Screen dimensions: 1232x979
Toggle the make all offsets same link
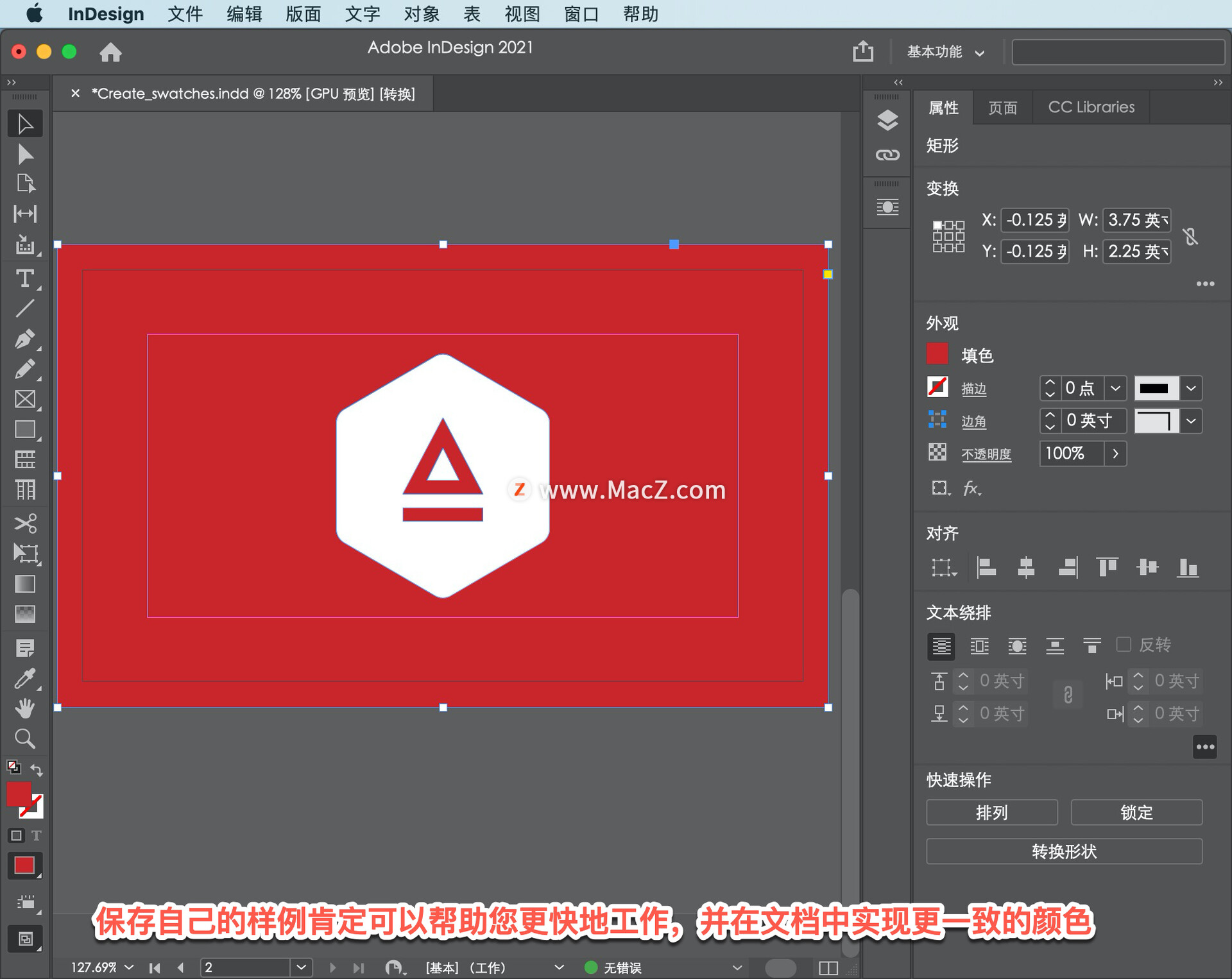(x=1068, y=695)
